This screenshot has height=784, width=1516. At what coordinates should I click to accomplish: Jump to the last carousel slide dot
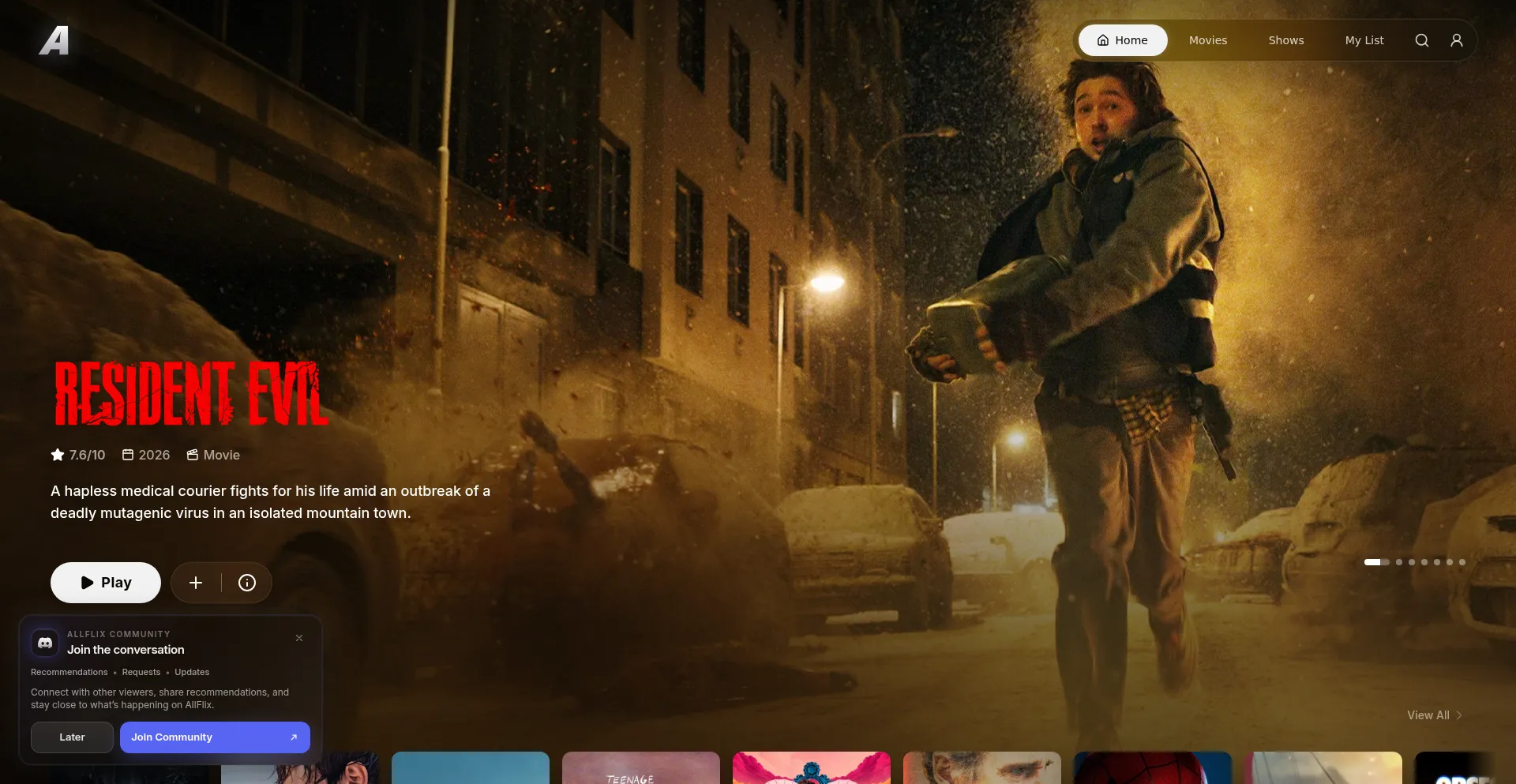pos(1462,562)
